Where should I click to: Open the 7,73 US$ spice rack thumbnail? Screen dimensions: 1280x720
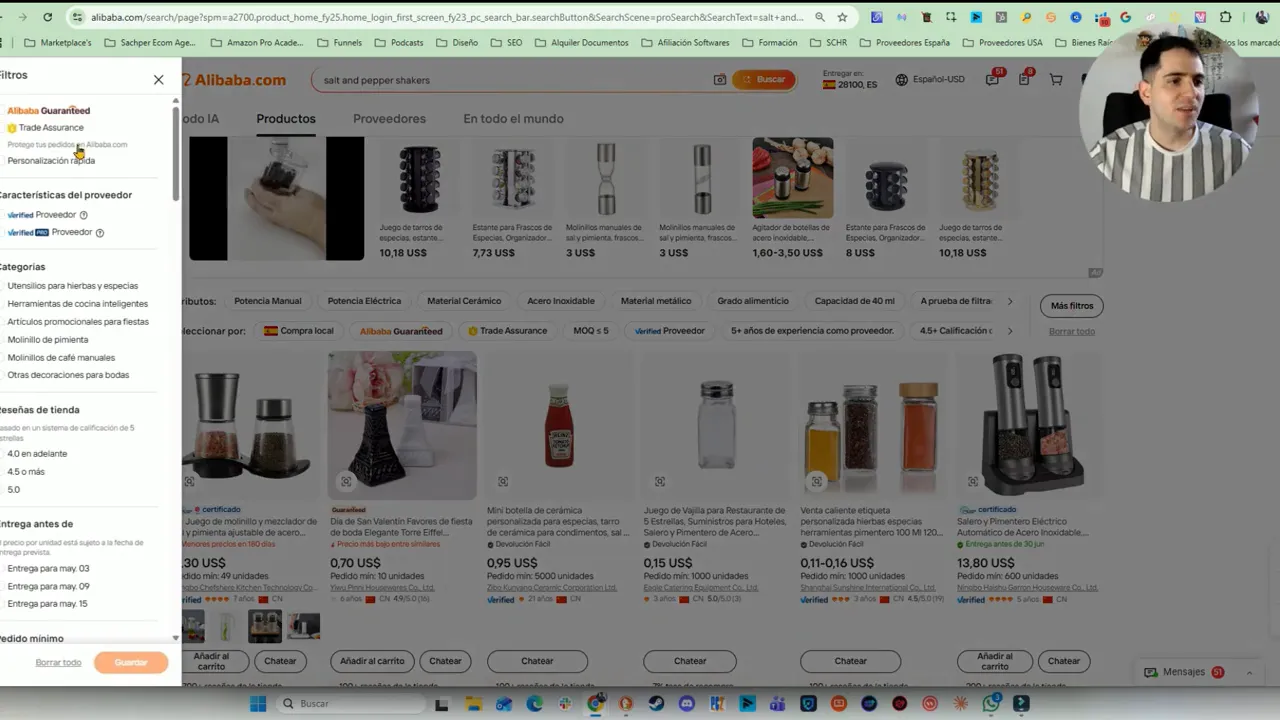click(513, 178)
